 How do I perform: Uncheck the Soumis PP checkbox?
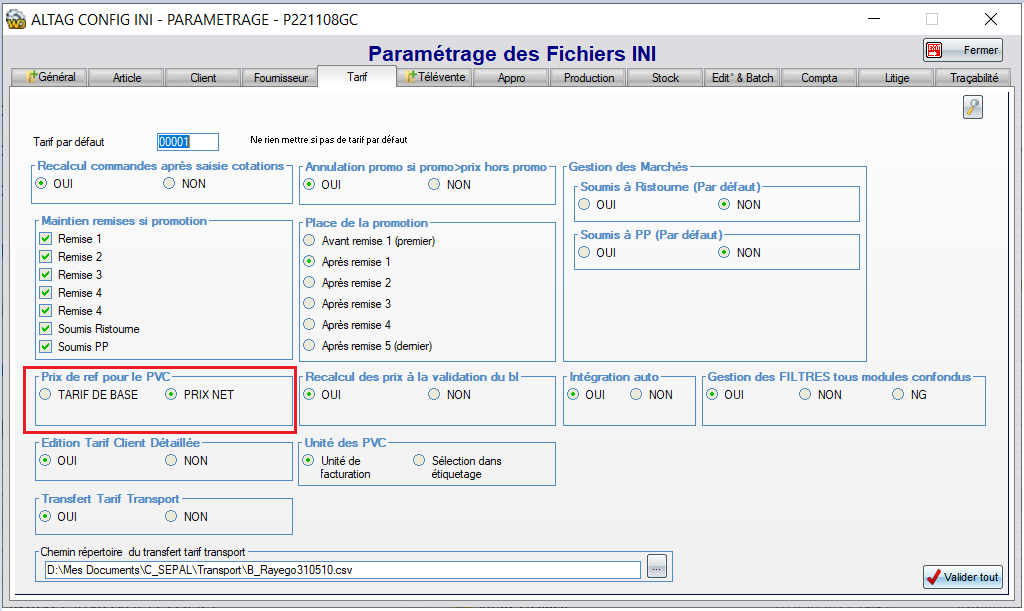coord(45,347)
